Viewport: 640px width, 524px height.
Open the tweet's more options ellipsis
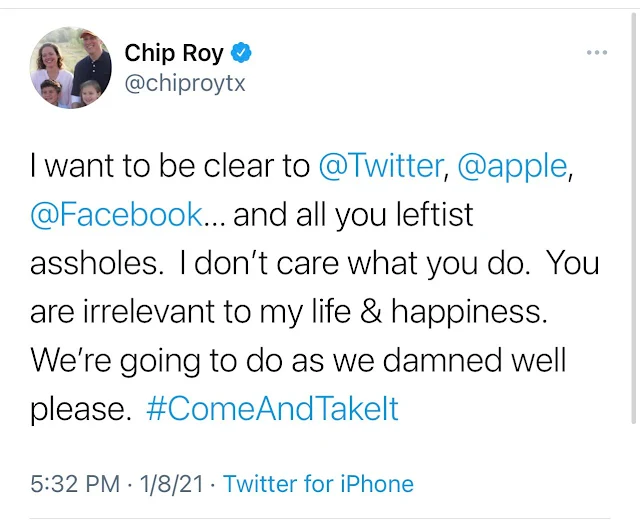597,53
